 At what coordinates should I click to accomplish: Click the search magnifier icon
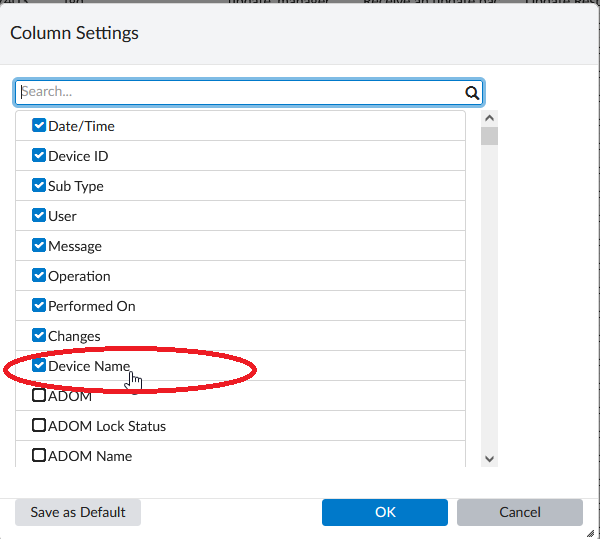(473, 93)
